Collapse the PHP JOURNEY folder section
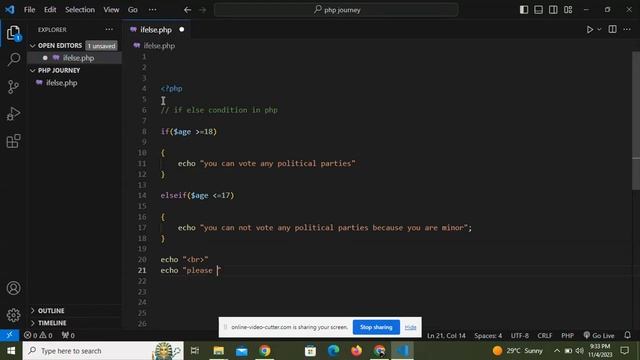Screen dimensions: 640x360 pos(33,71)
